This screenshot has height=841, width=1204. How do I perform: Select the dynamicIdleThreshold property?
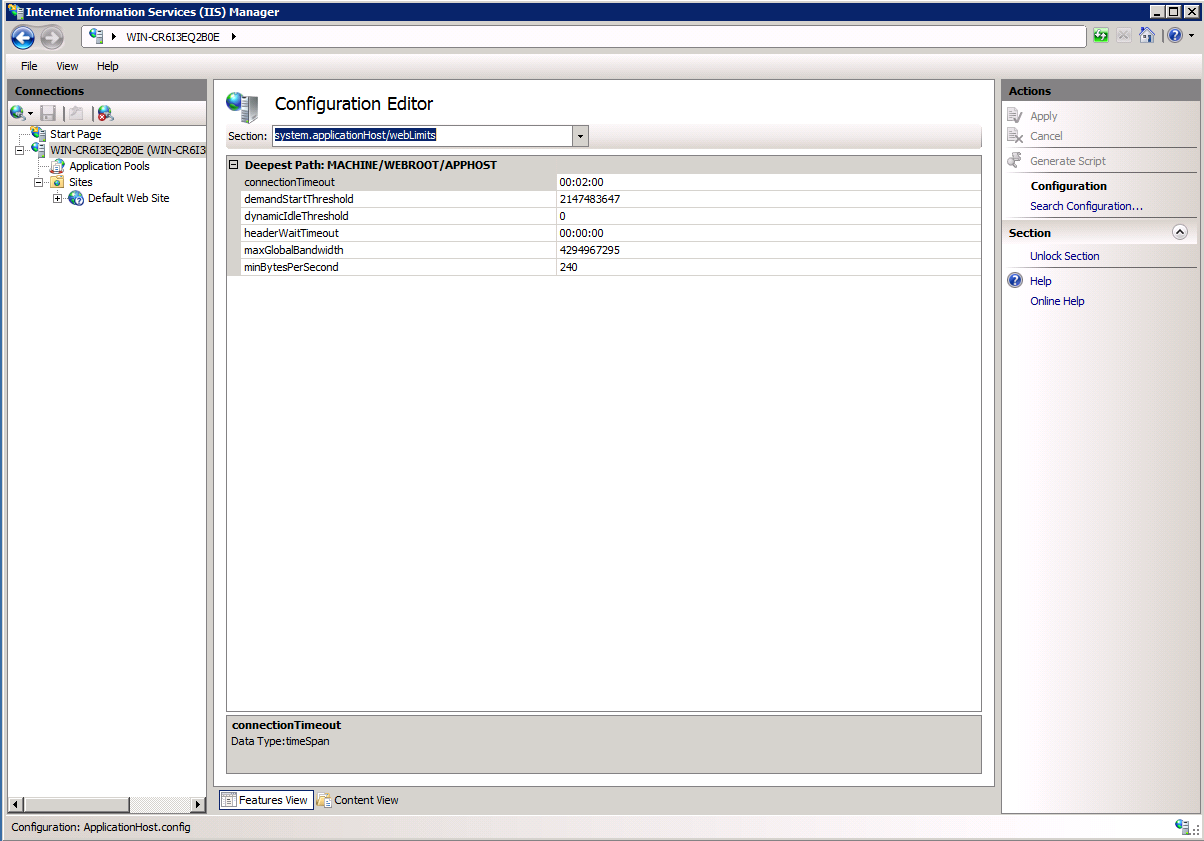(296, 216)
